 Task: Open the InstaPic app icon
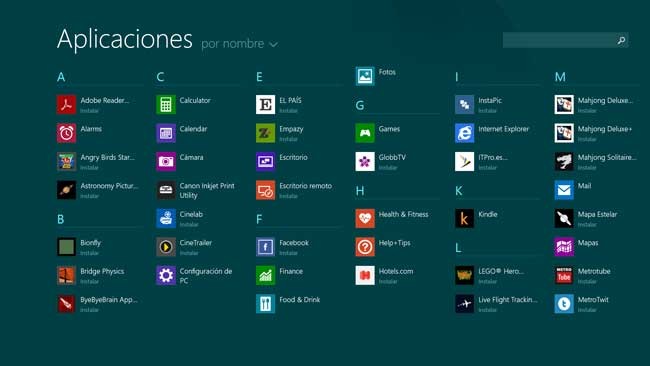click(464, 104)
